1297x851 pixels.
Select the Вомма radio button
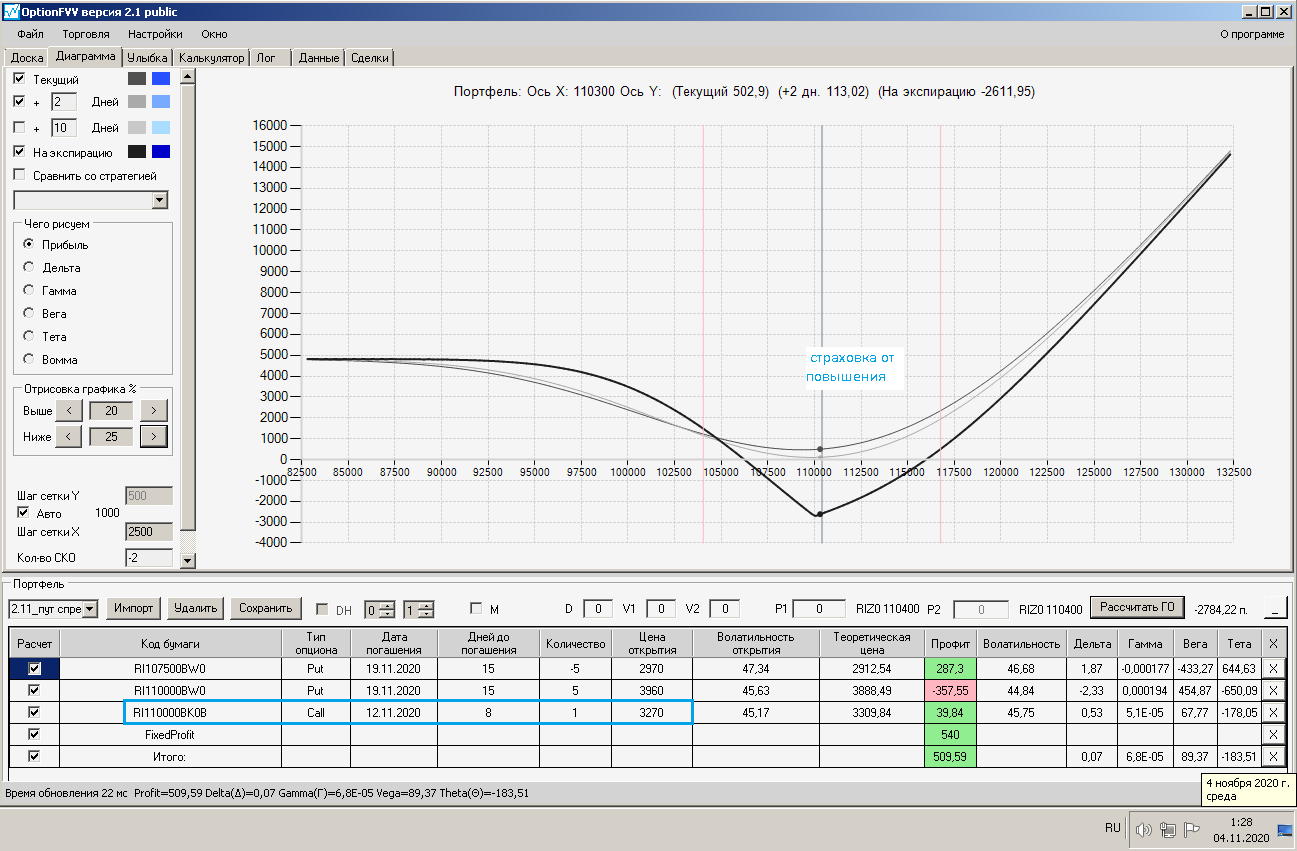click(x=29, y=359)
